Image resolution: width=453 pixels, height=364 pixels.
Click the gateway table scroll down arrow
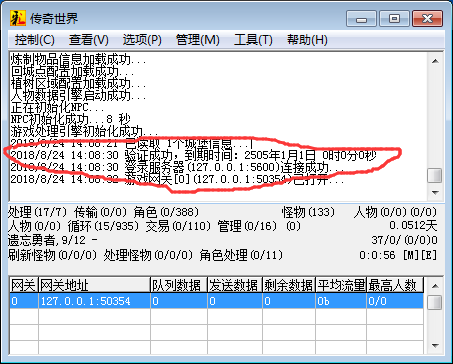(x=435, y=345)
